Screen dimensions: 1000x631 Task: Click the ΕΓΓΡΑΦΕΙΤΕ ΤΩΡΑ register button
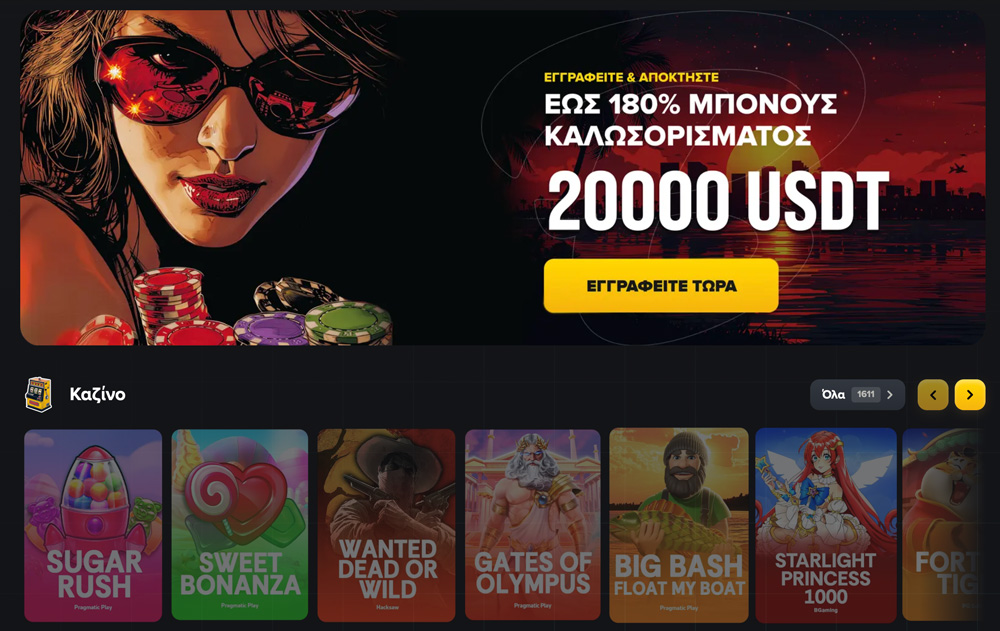coord(661,286)
